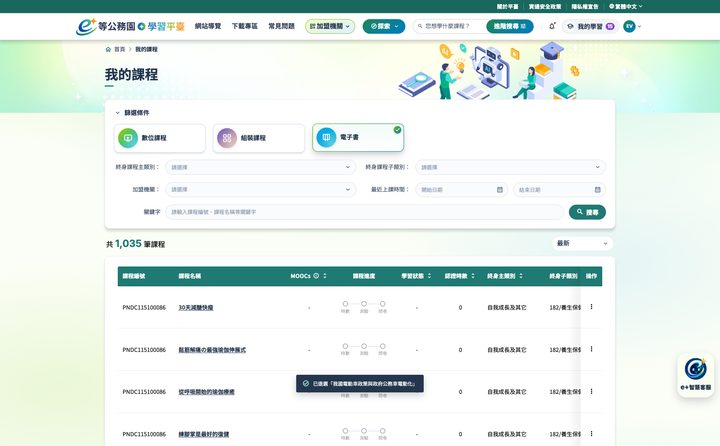720x446 pixels.
Task: Open calendar picker for 開始日期
Action: tap(500, 190)
